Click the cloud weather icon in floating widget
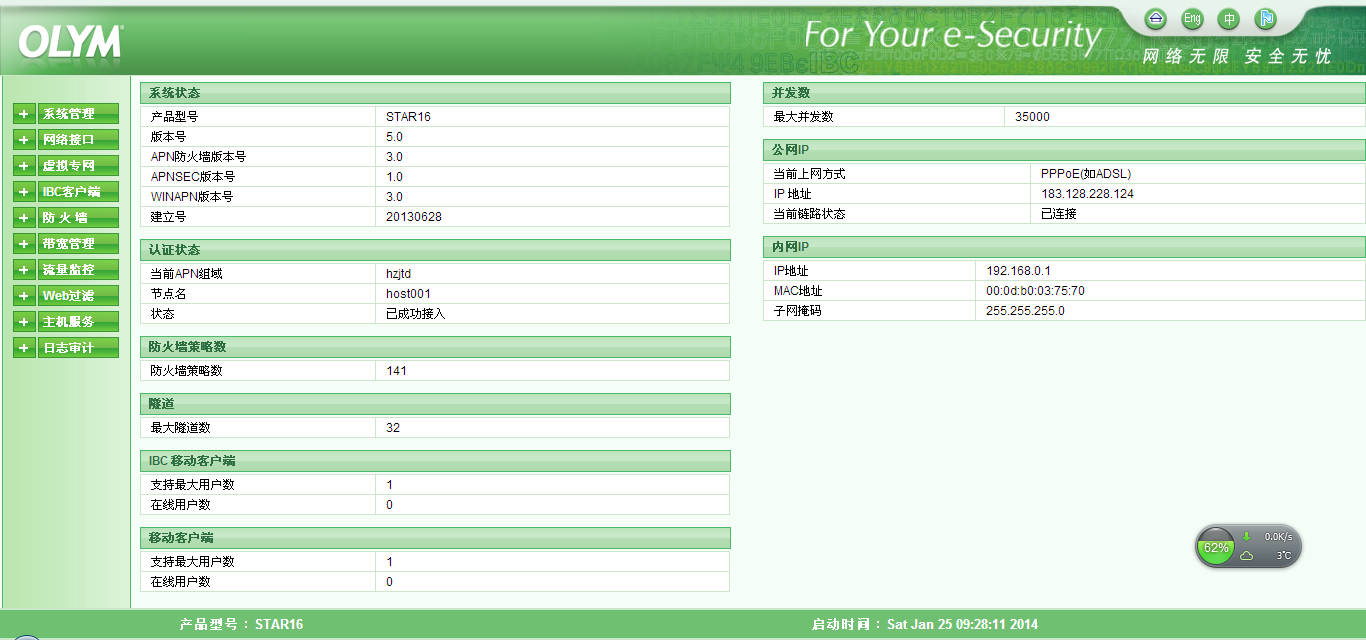The height and width of the screenshot is (640, 1366). [x=1247, y=556]
